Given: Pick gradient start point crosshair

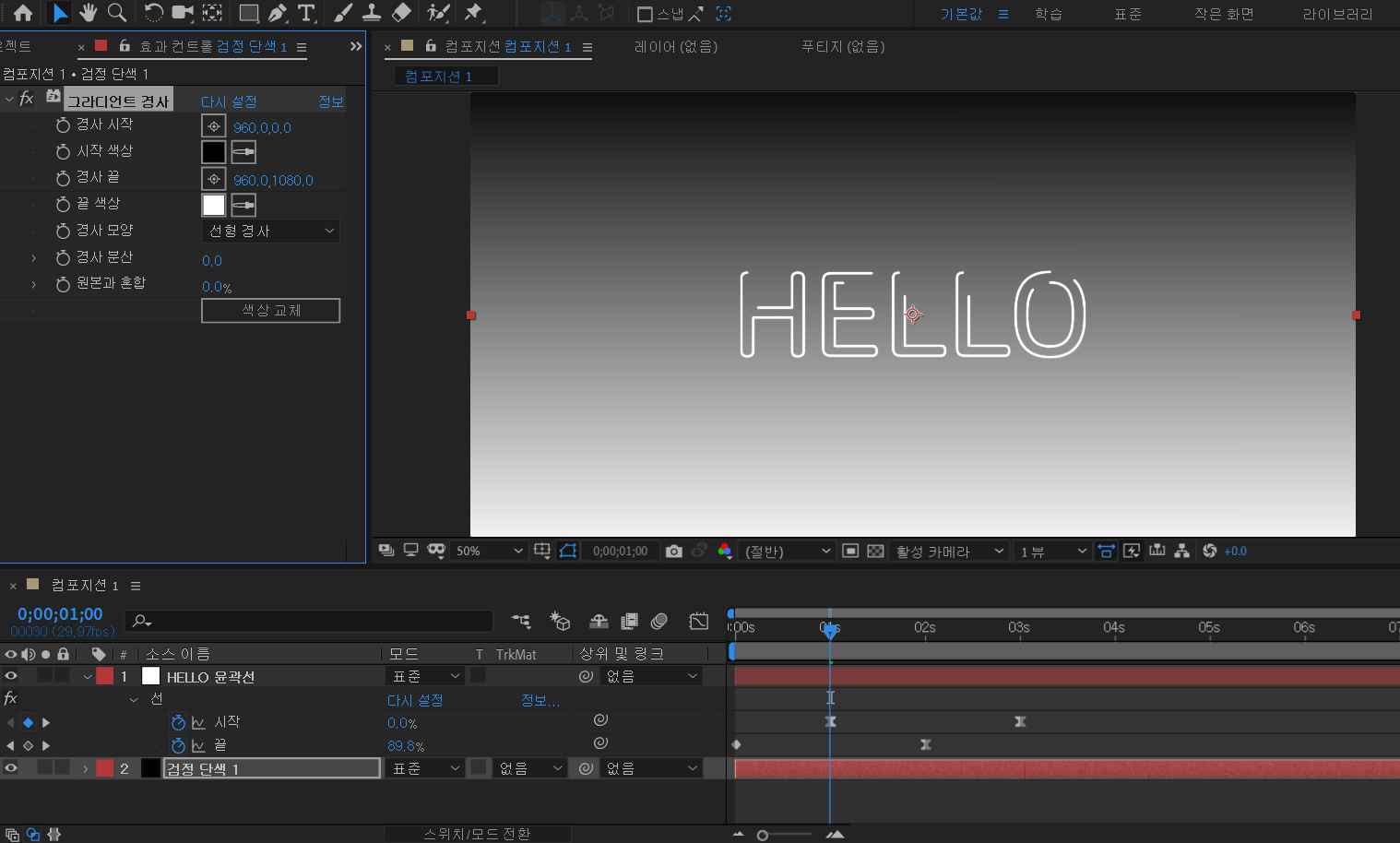Looking at the screenshot, I should (x=214, y=126).
